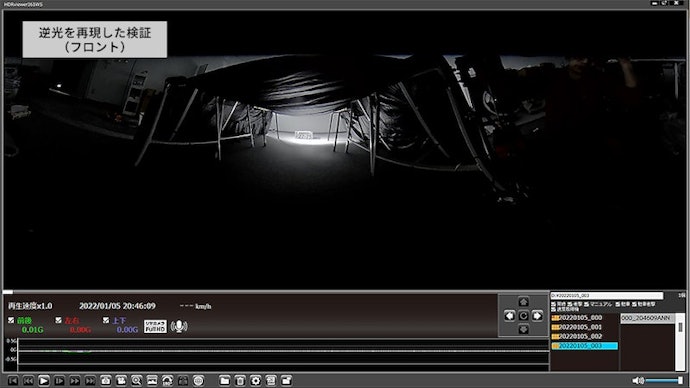
Task: Open the magnifier zoom tool
Action: point(136,381)
